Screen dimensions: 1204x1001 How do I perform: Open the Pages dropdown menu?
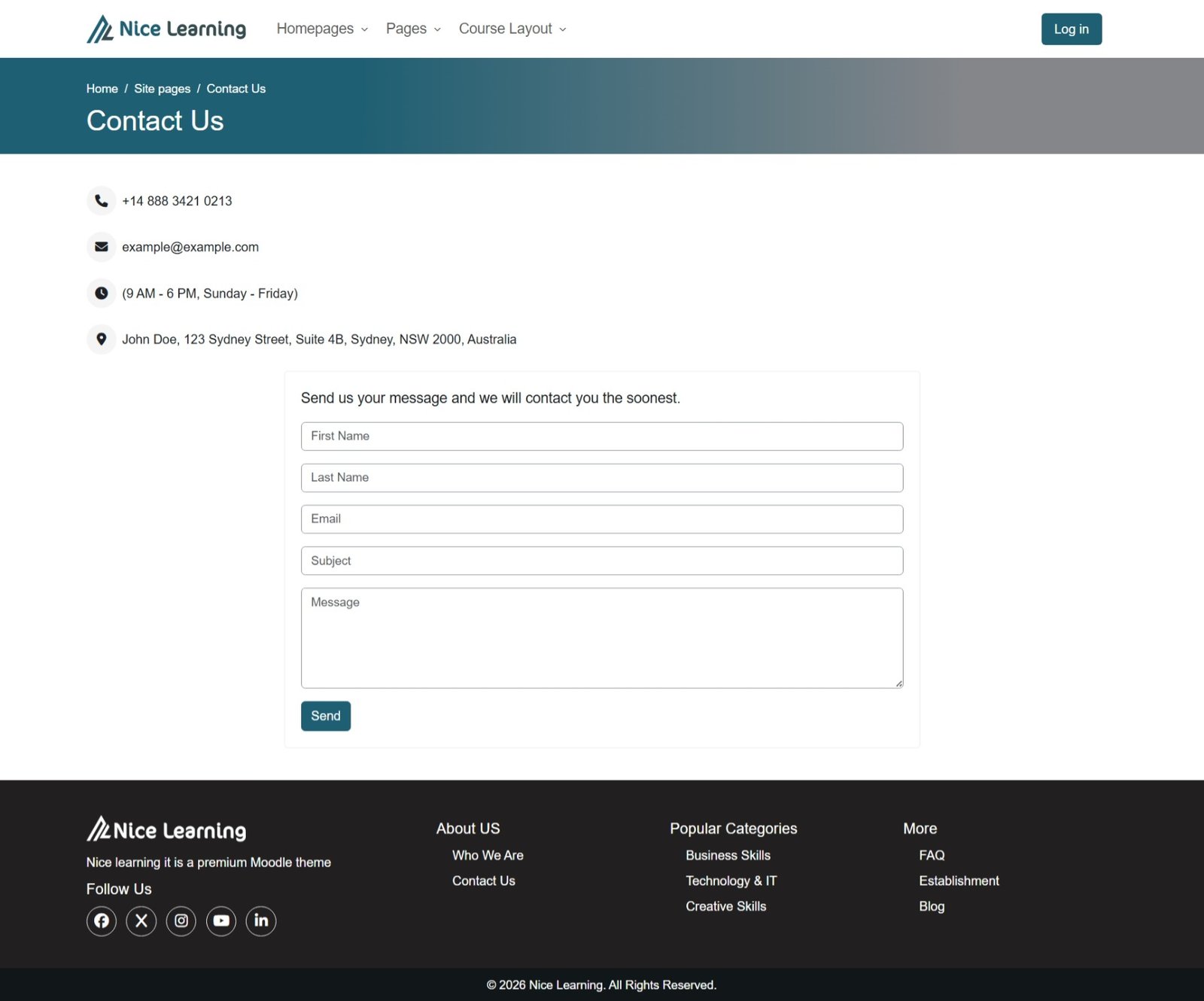413,29
